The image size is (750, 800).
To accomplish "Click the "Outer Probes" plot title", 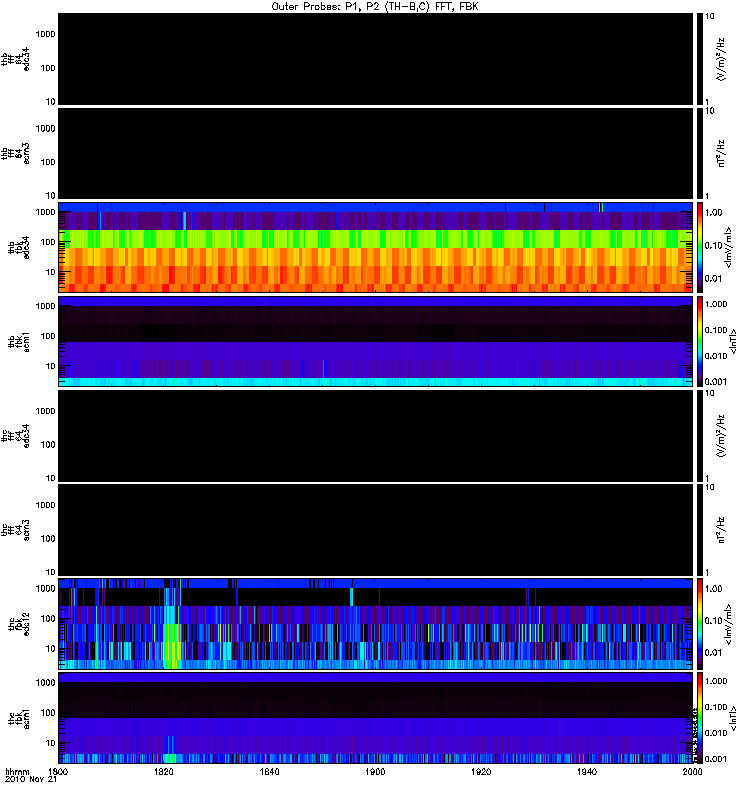I will (375, 6).
